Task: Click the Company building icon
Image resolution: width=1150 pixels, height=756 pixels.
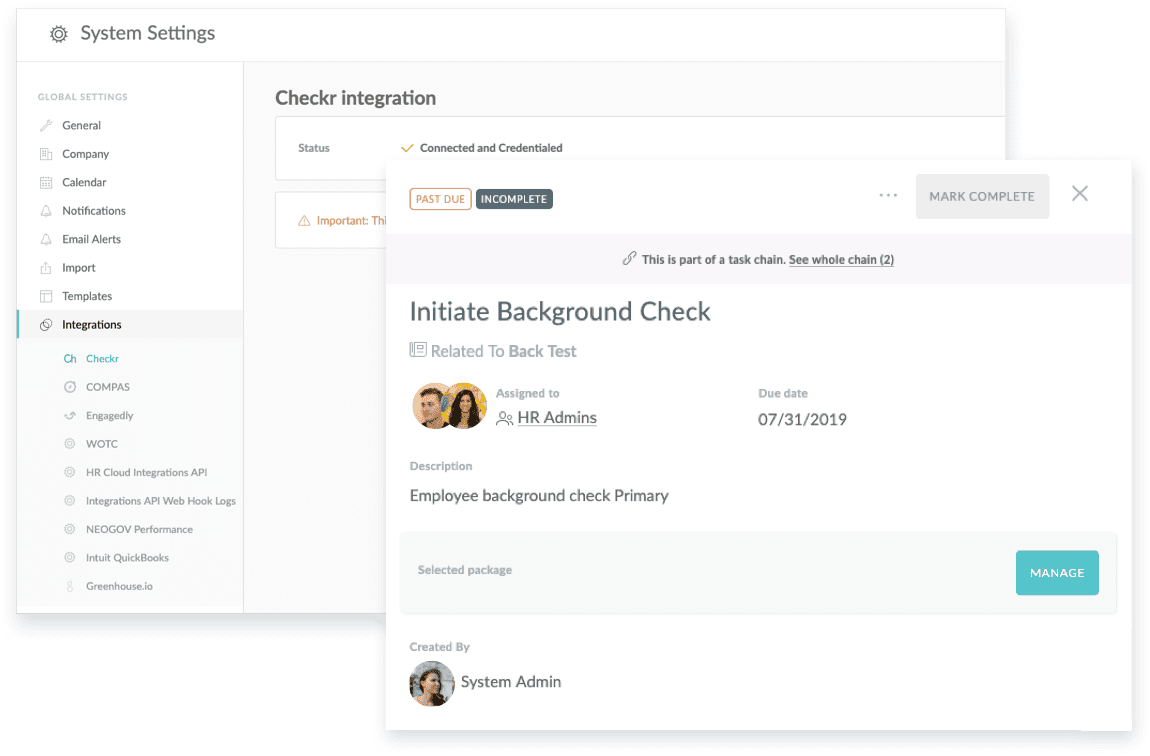Action: point(46,154)
